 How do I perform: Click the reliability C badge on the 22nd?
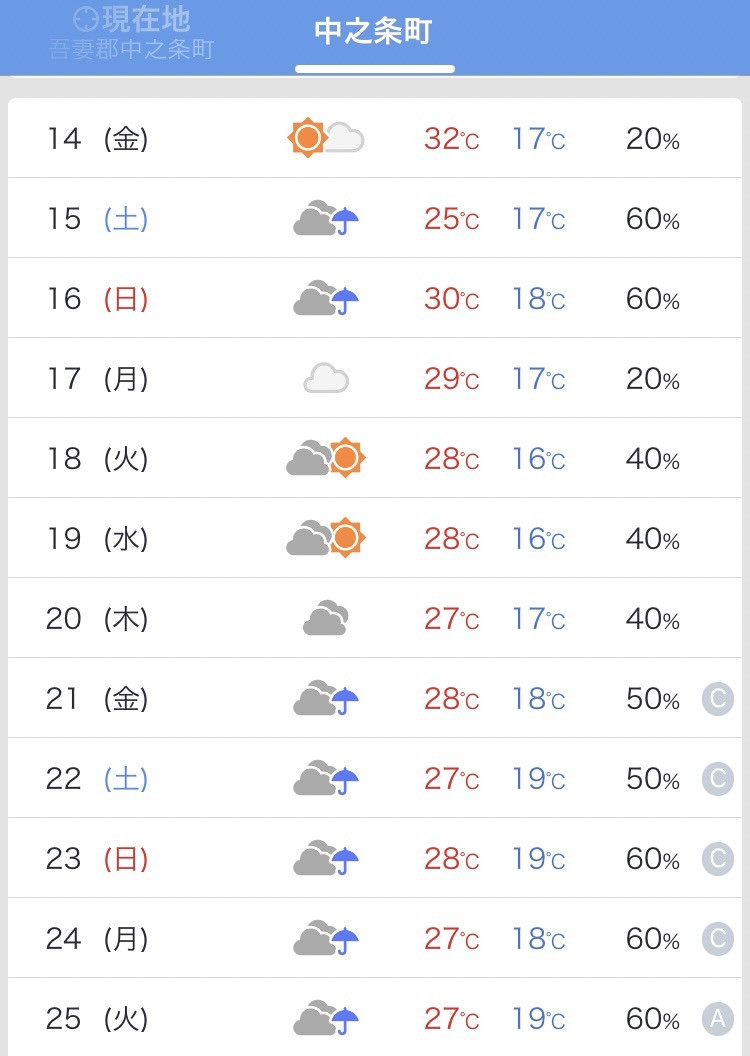718,779
